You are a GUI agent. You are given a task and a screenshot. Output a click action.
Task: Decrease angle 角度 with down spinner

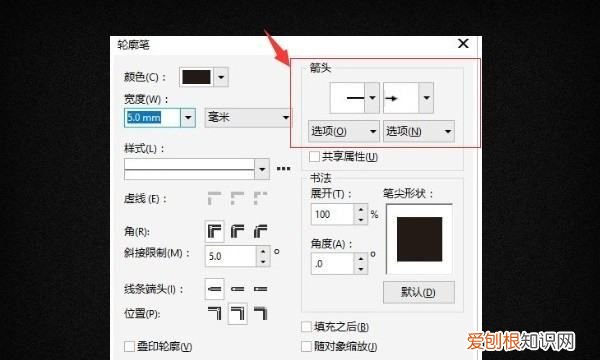360,269
